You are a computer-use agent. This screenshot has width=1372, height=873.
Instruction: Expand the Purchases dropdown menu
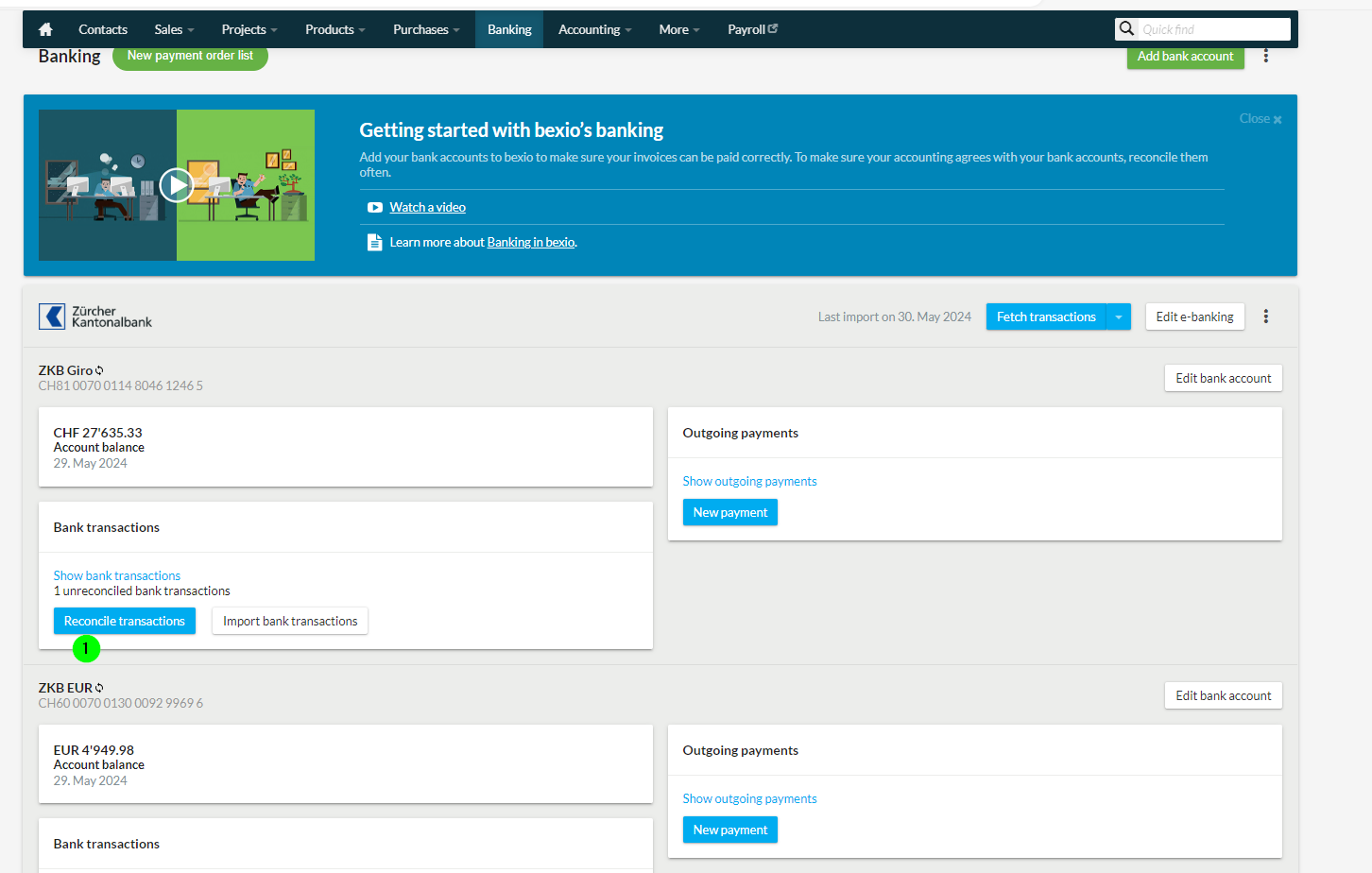427,29
